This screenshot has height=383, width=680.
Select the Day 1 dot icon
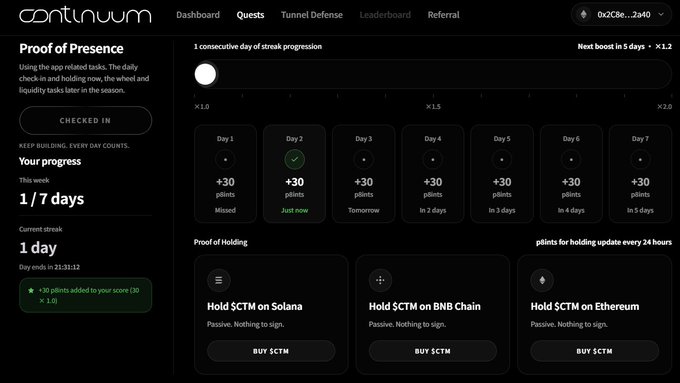tap(225, 160)
